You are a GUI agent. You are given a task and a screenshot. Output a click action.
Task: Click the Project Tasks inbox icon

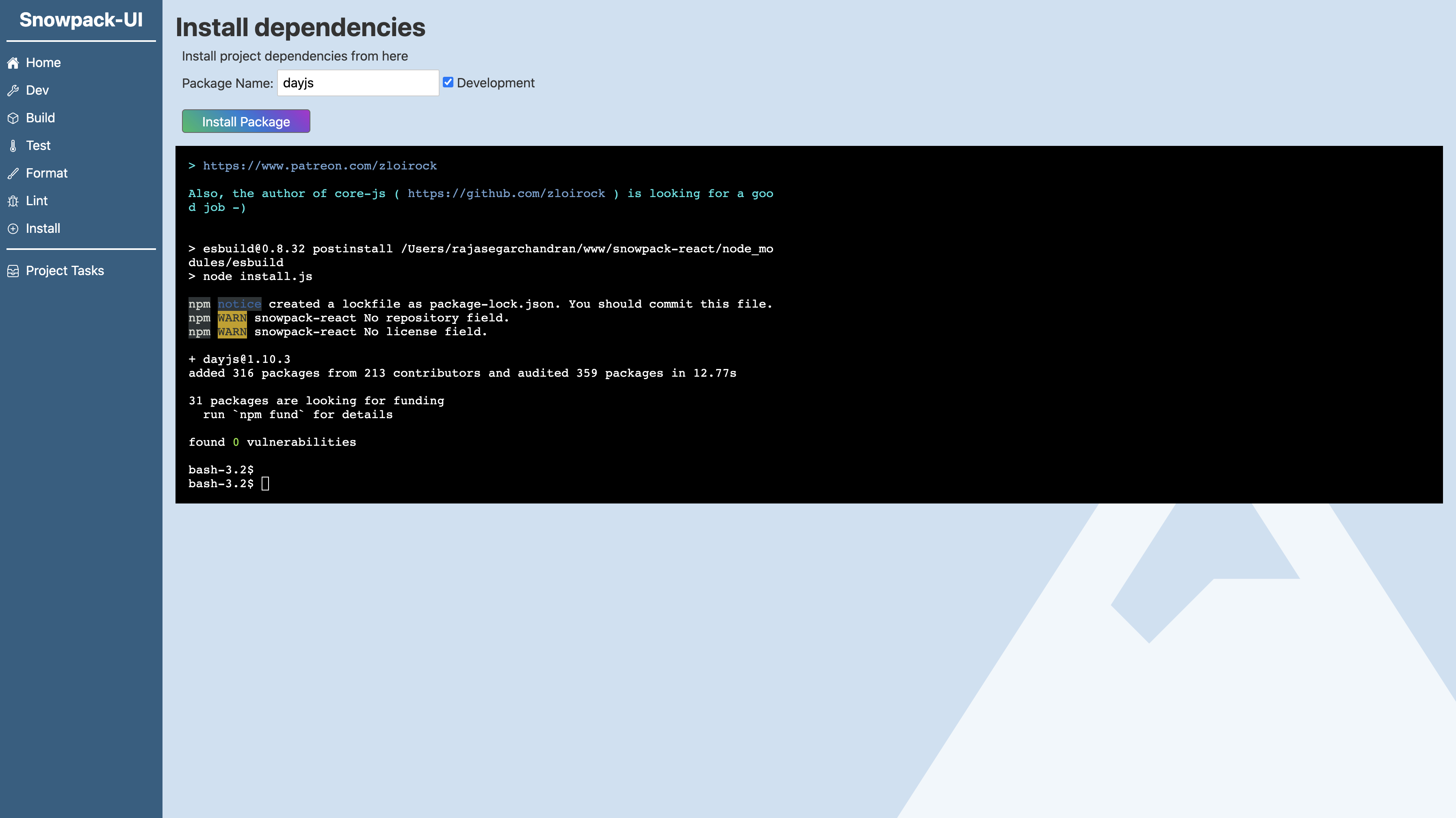coord(13,271)
